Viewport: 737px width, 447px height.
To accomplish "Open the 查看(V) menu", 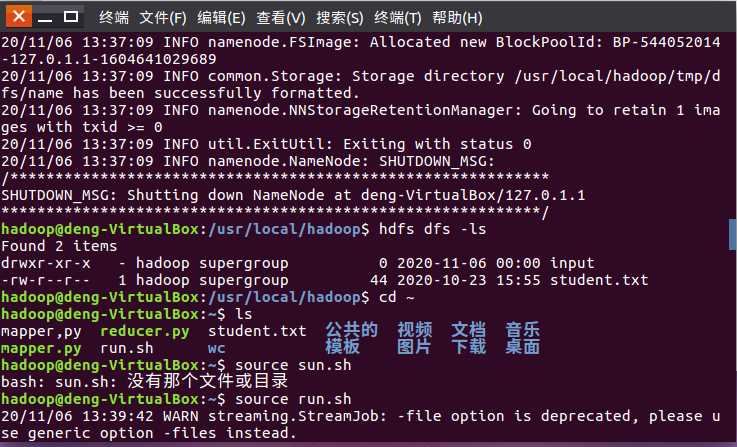I will (281, 18).
